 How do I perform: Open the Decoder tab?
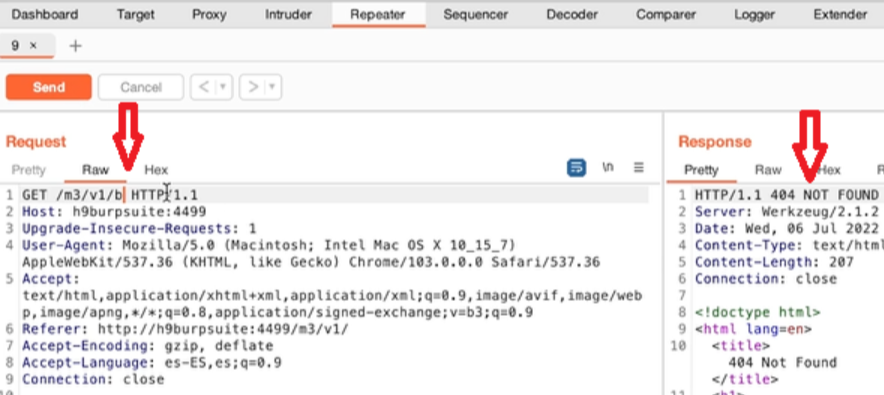pos(572,14)
